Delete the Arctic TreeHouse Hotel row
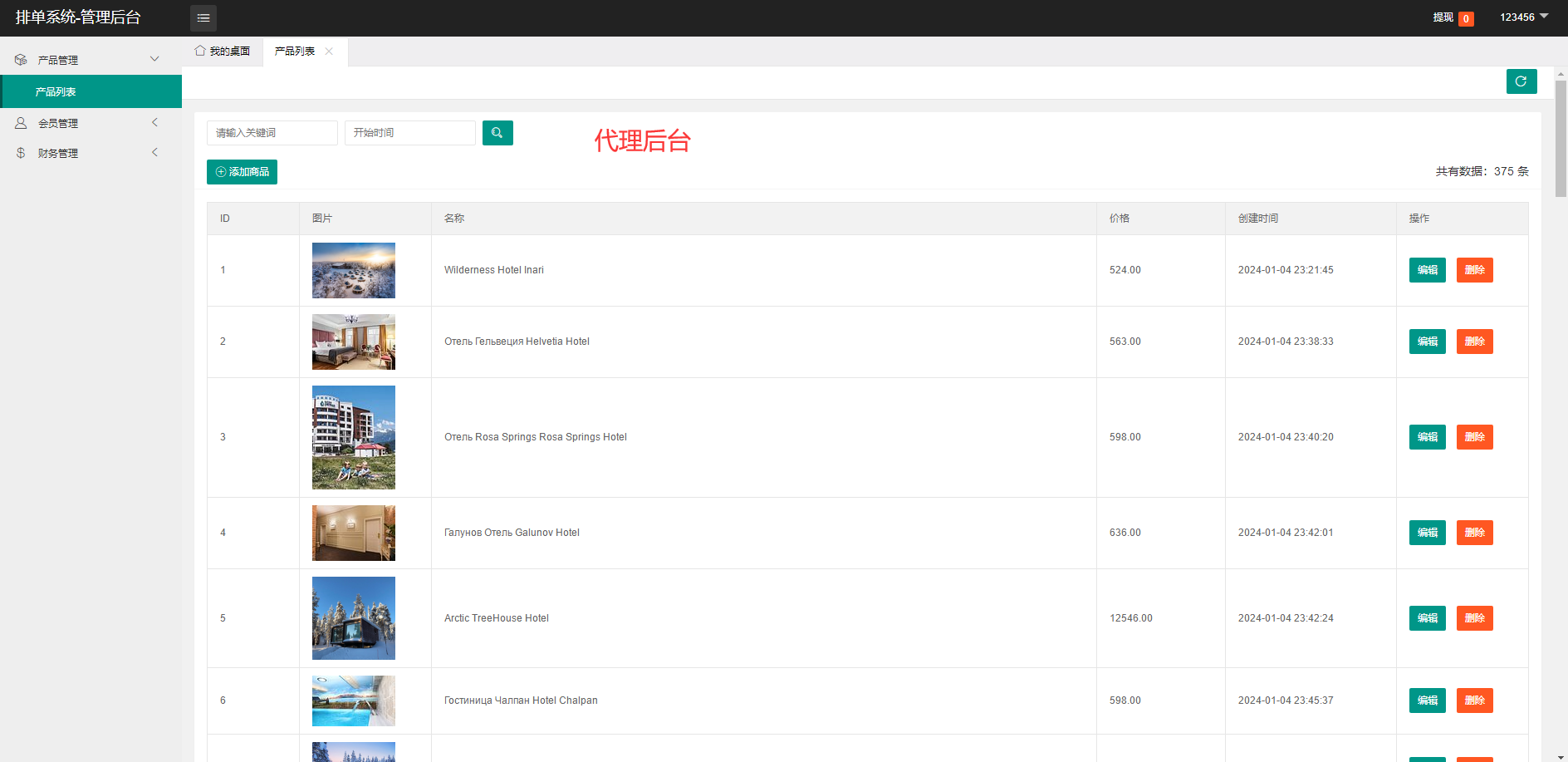 1475,618
